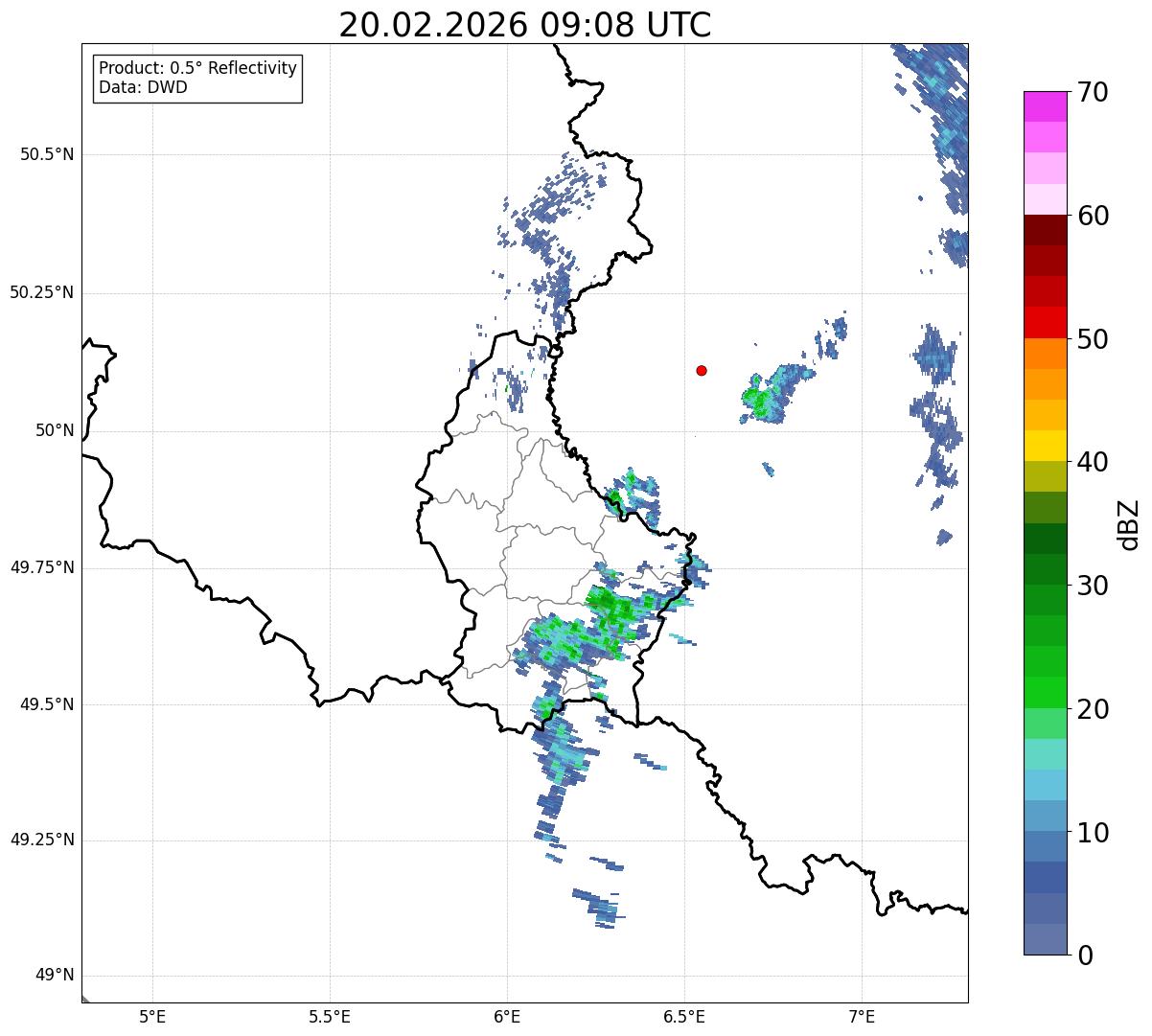Click the '50' colorbar tick label
Image resolution: width=1152 pixels, height=1036 pixels.
point(1093,339)
